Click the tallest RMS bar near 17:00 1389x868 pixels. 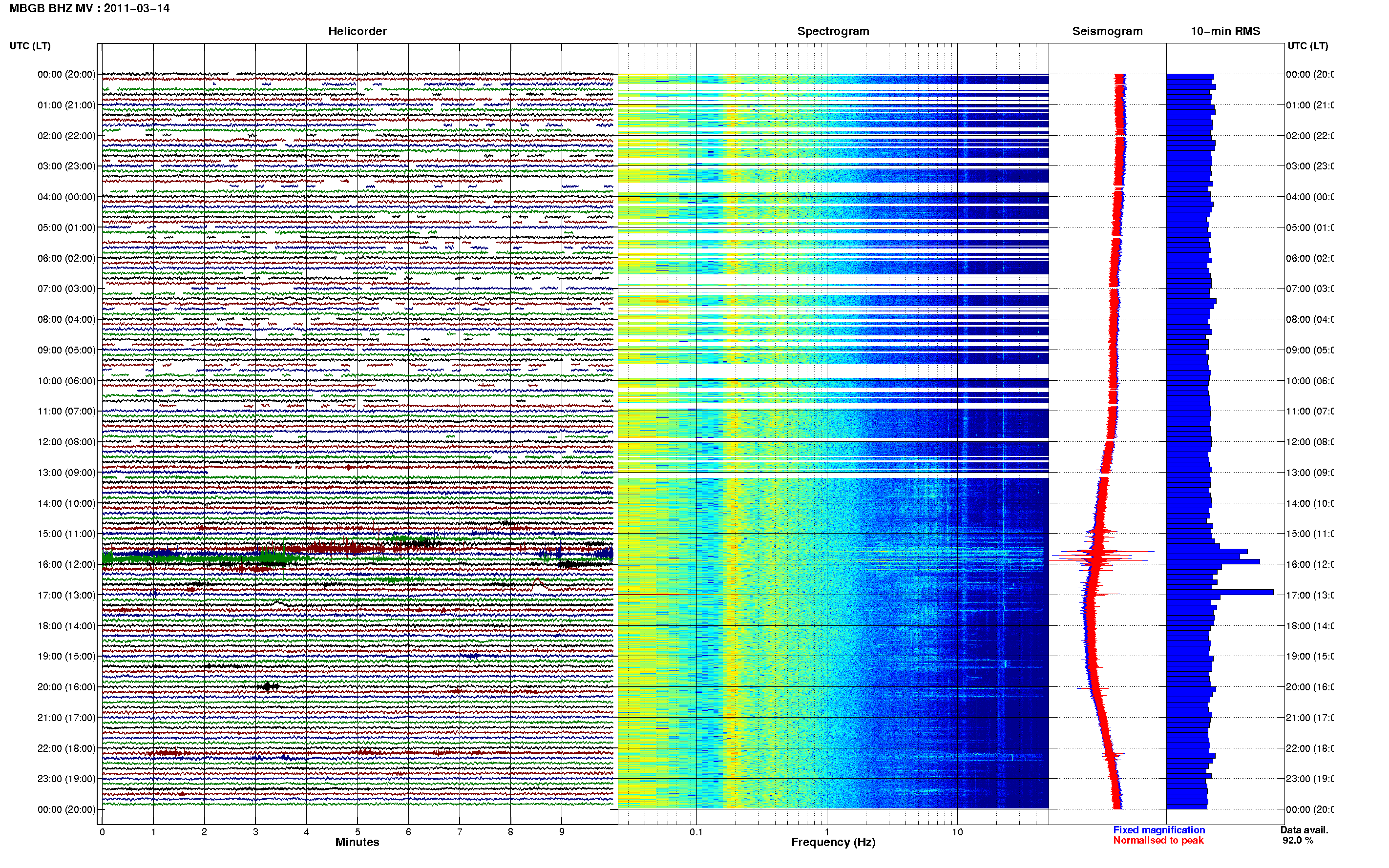(1220, 592)
